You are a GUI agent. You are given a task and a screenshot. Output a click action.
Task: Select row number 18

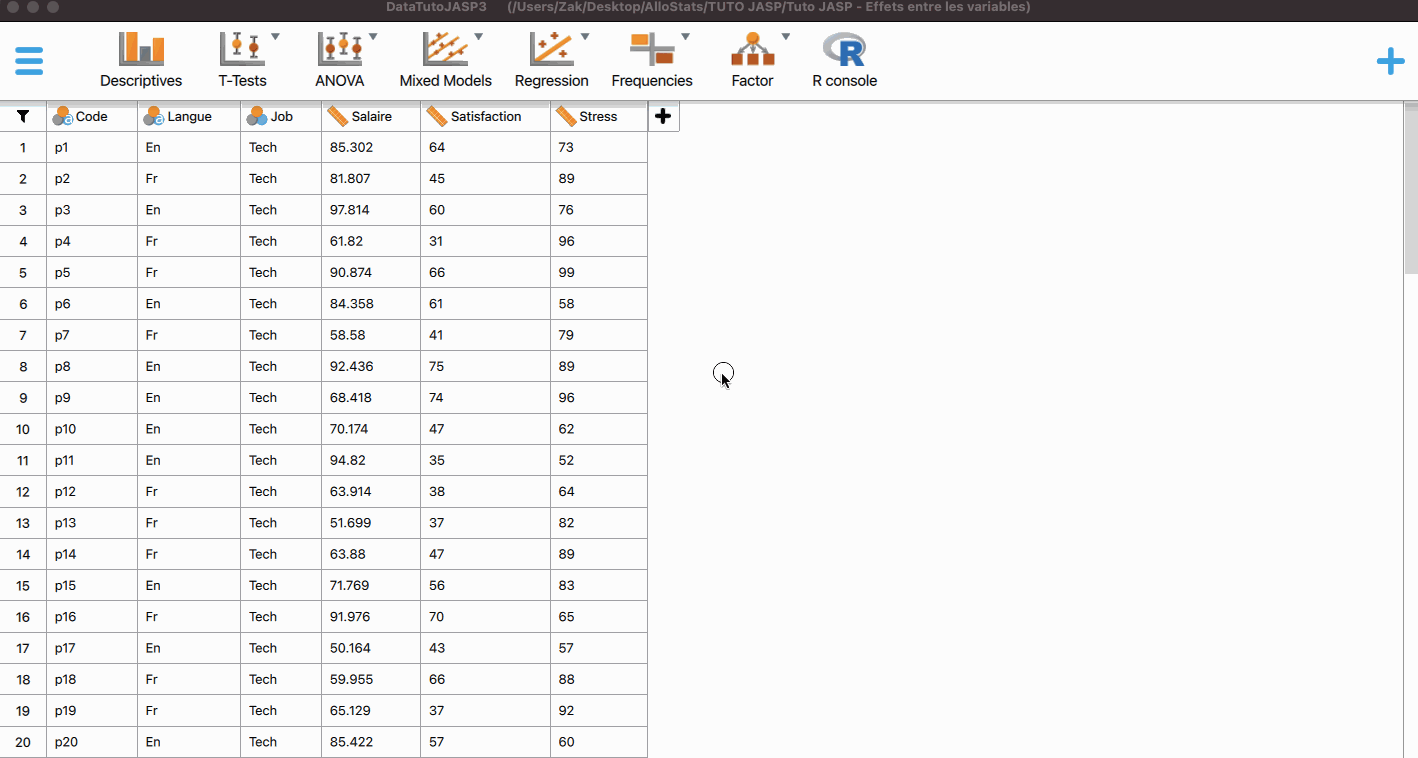click(23, 679)
